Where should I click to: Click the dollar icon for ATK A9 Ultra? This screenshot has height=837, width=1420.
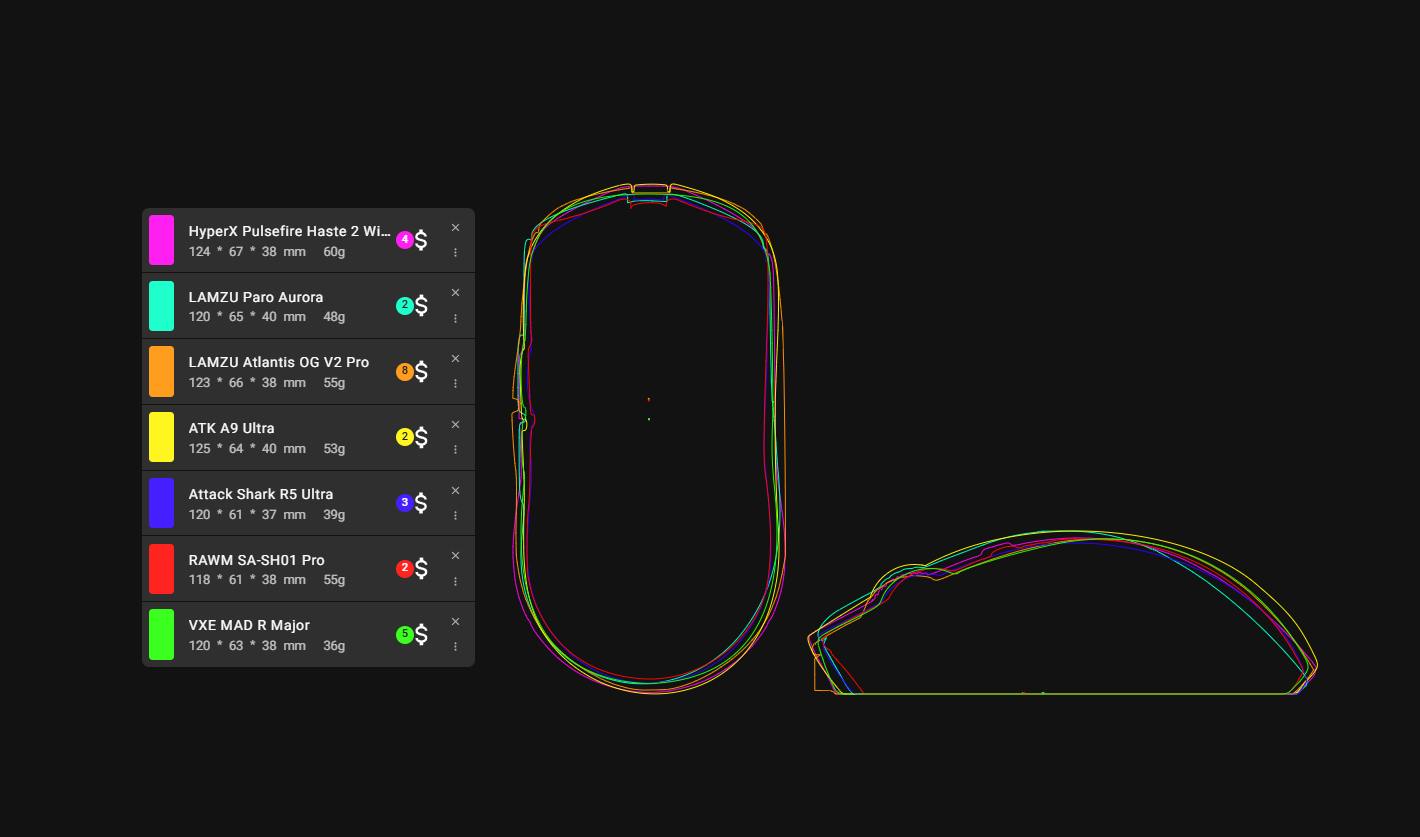[421, 437]
